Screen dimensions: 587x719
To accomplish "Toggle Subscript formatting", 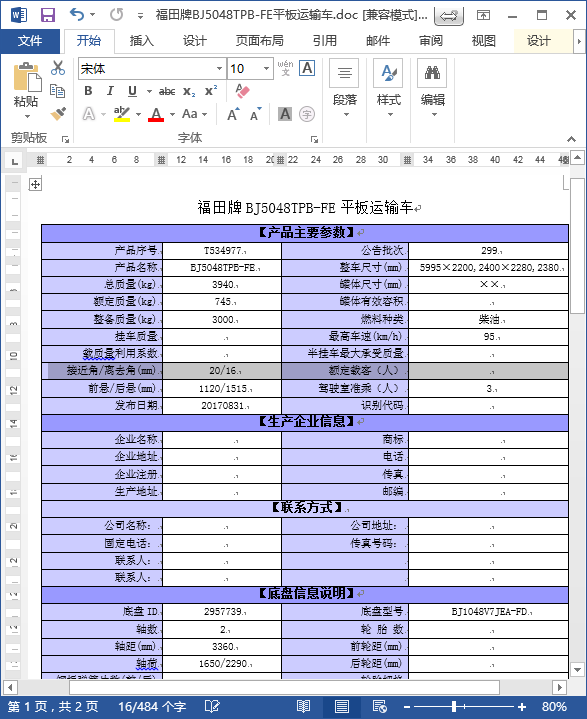I will (x=189, y=91).
